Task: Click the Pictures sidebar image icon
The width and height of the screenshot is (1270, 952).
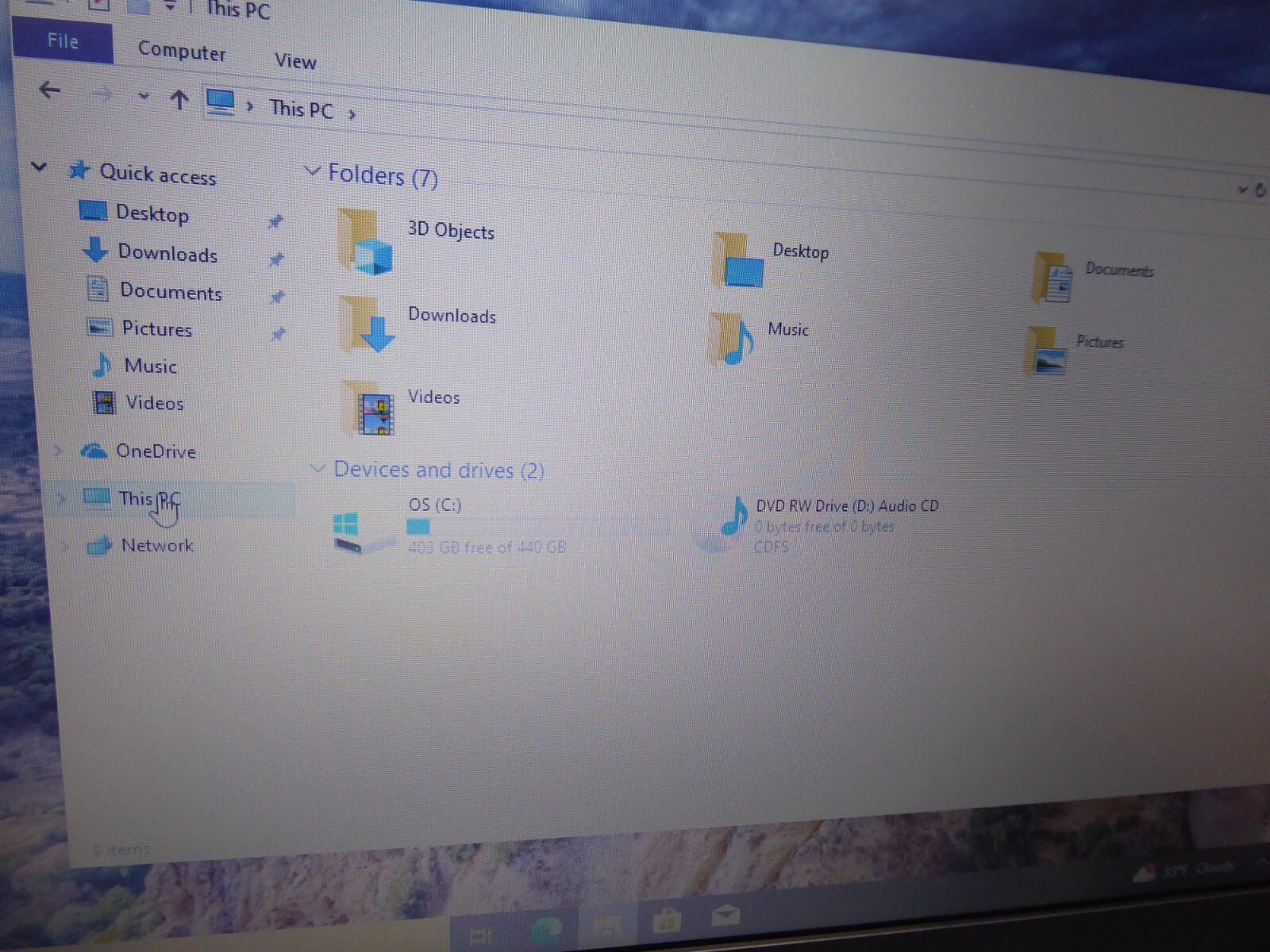Action: (x=99, y=327)
